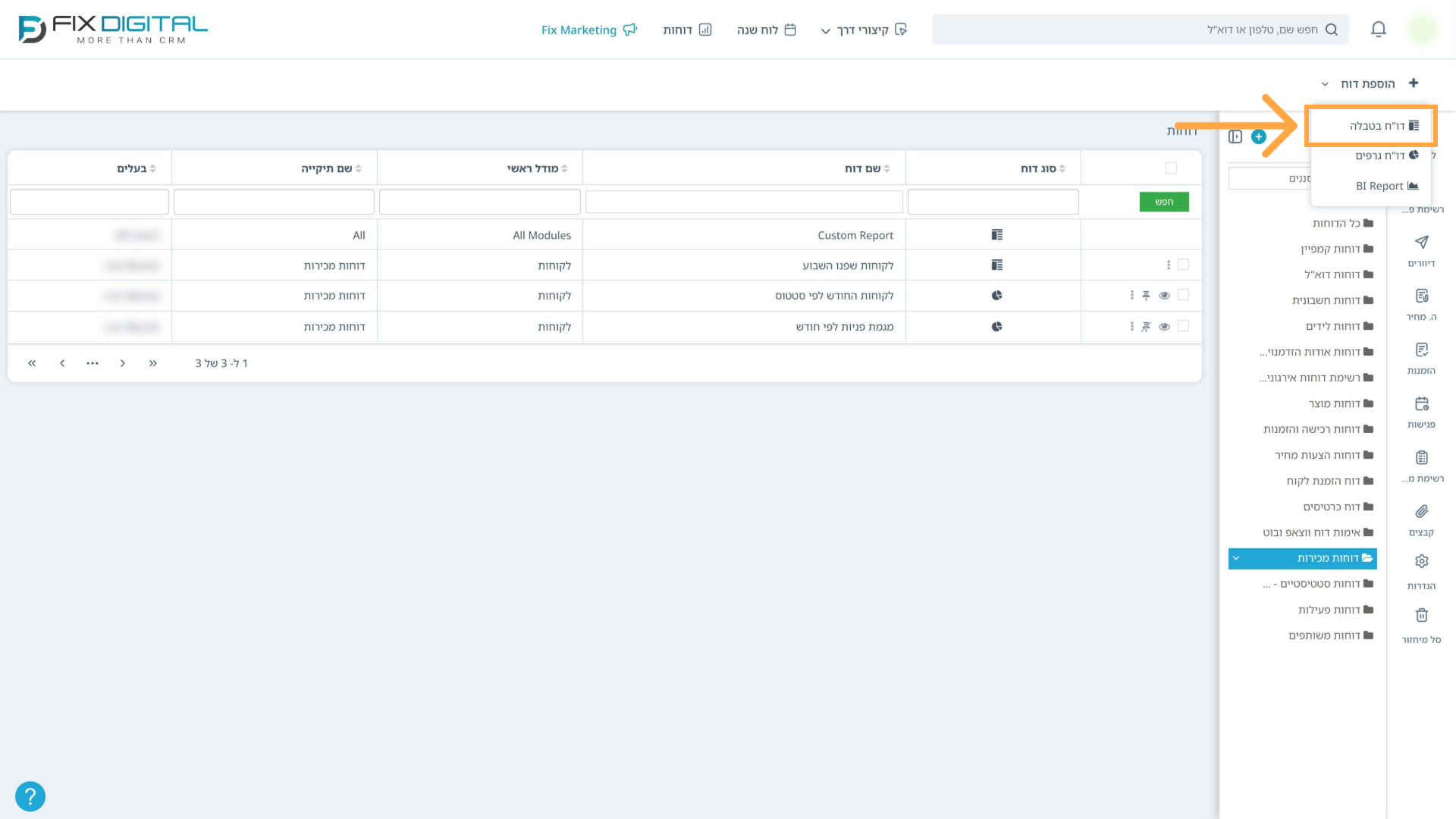Click the green חפש search button
This screenshot has height=819, width=1456.
(x=1164, y=202)
